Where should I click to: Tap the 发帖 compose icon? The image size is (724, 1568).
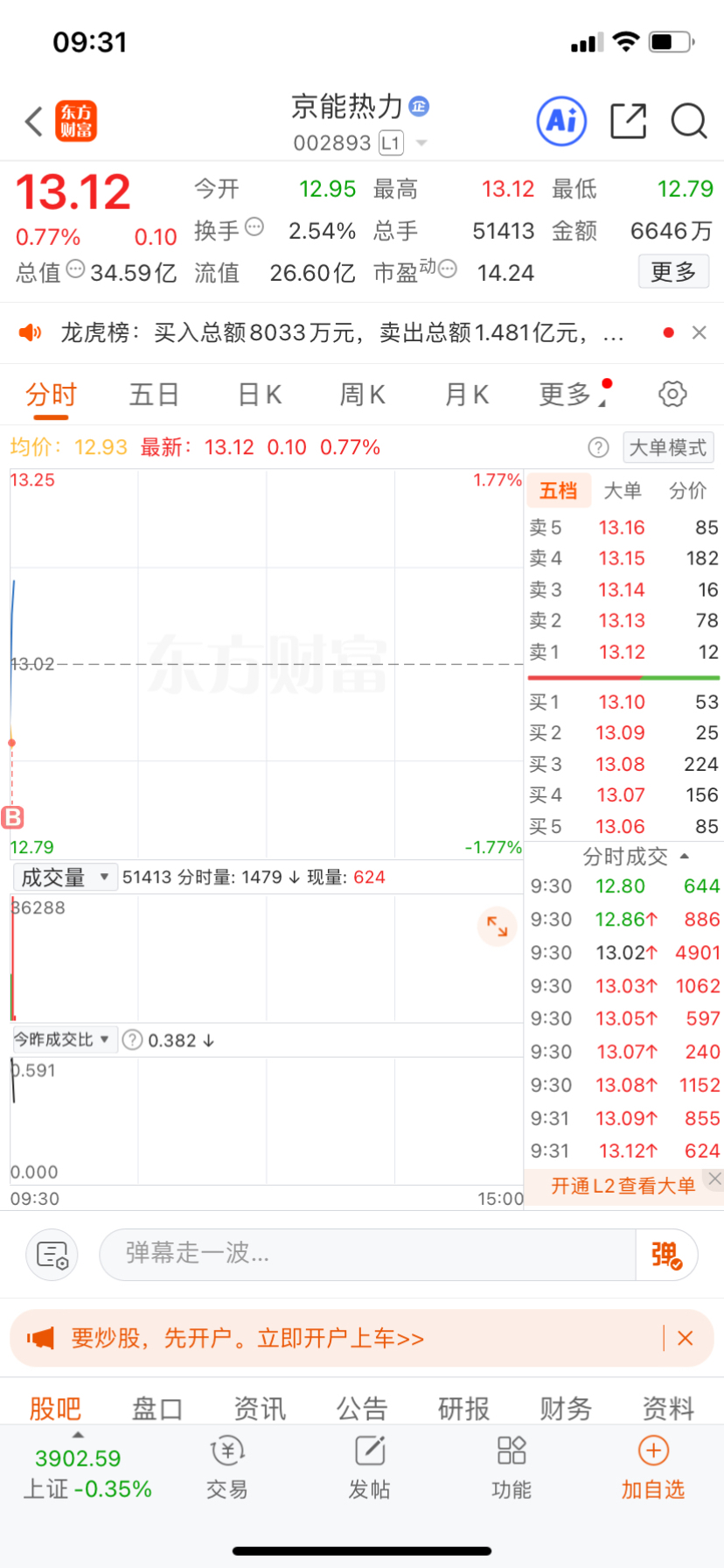(370, 1452)
